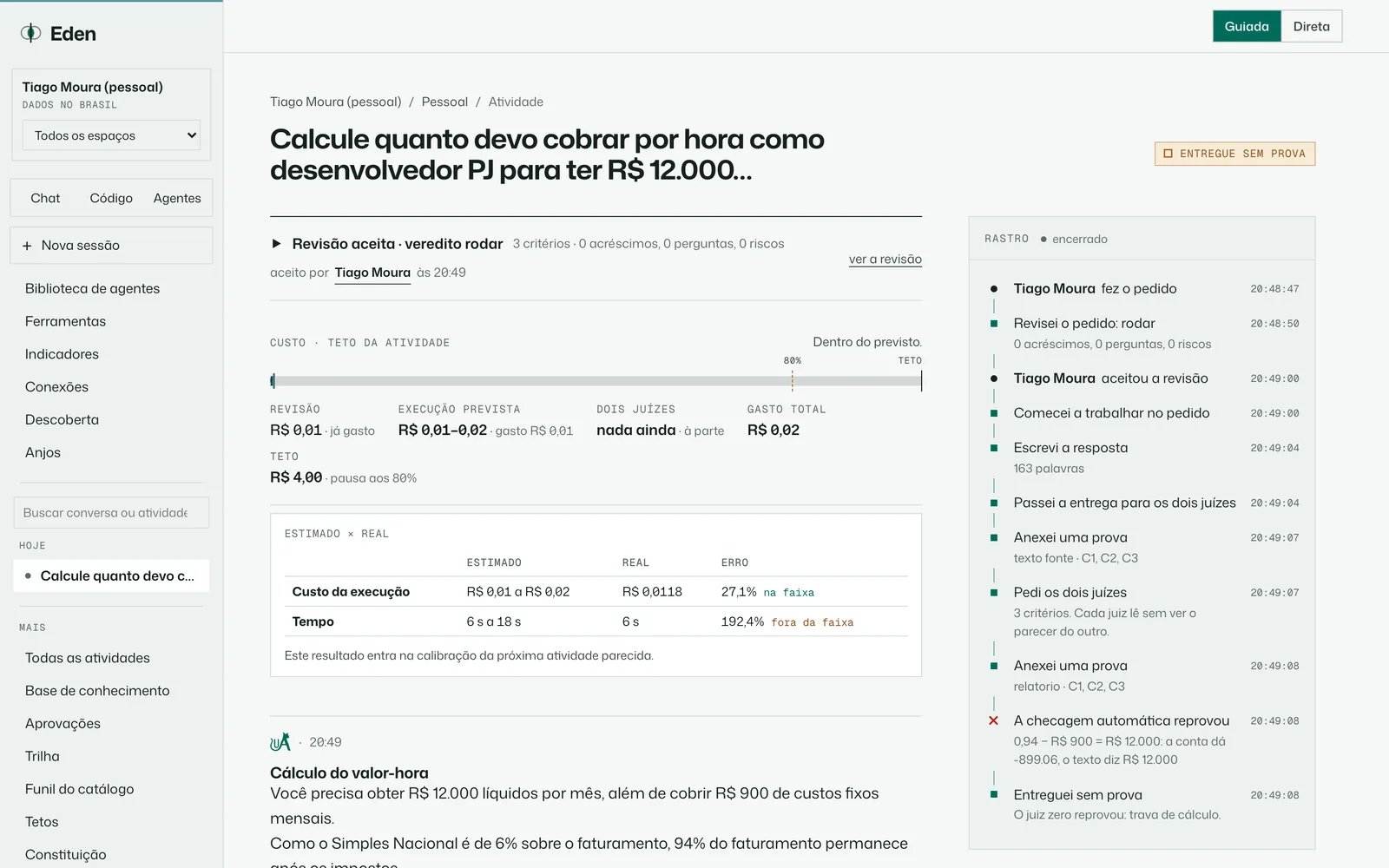Click the red X on 'A checagem automática reprovou'
1389x868 pixels.
click(994, 720)
